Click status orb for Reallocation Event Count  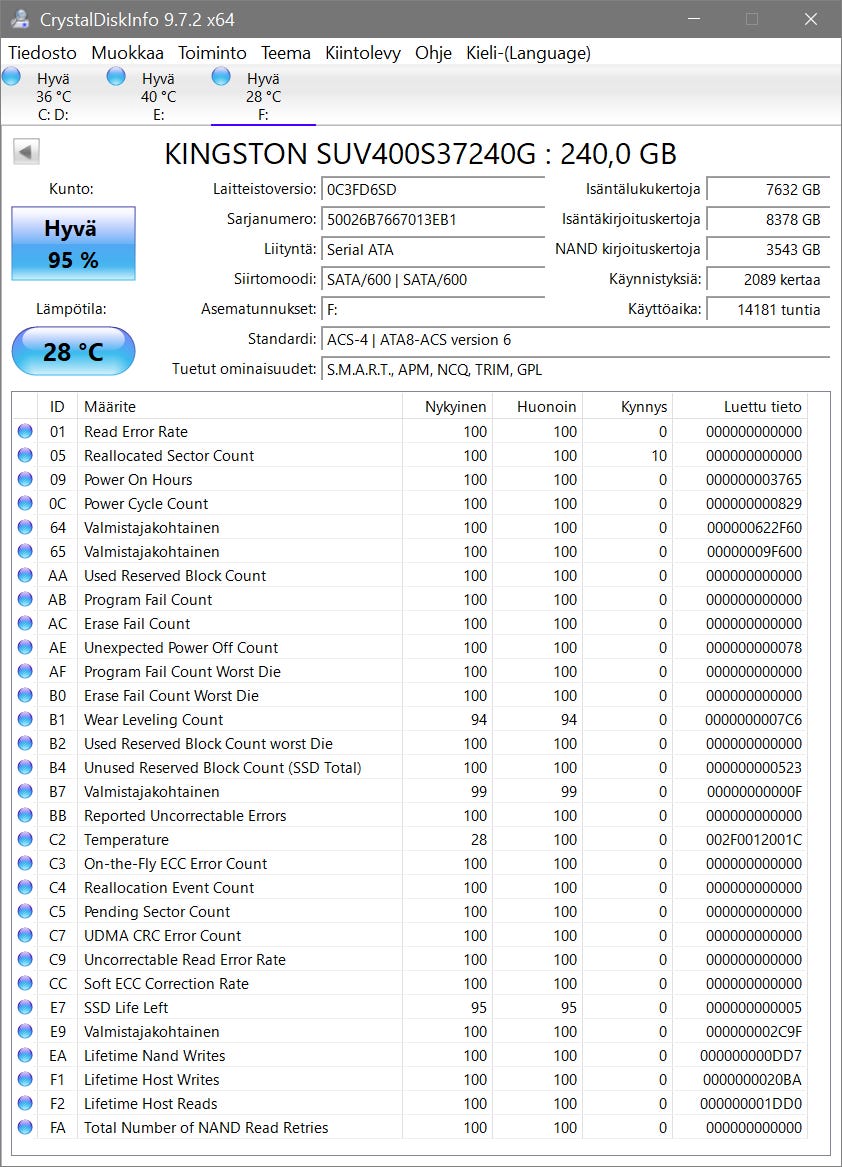25,887
